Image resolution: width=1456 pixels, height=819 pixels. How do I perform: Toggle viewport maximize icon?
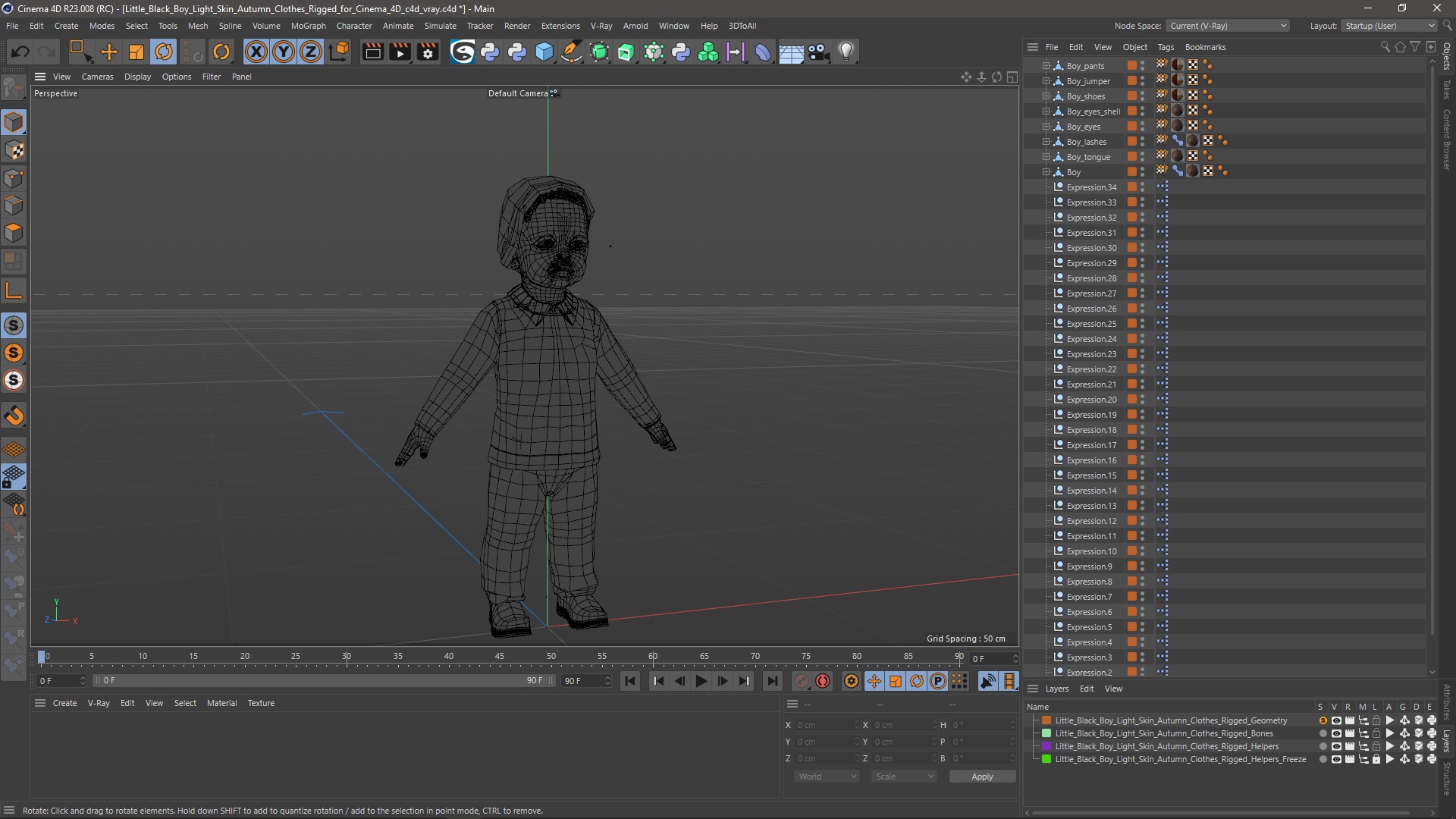click(x=1012, y=77)
